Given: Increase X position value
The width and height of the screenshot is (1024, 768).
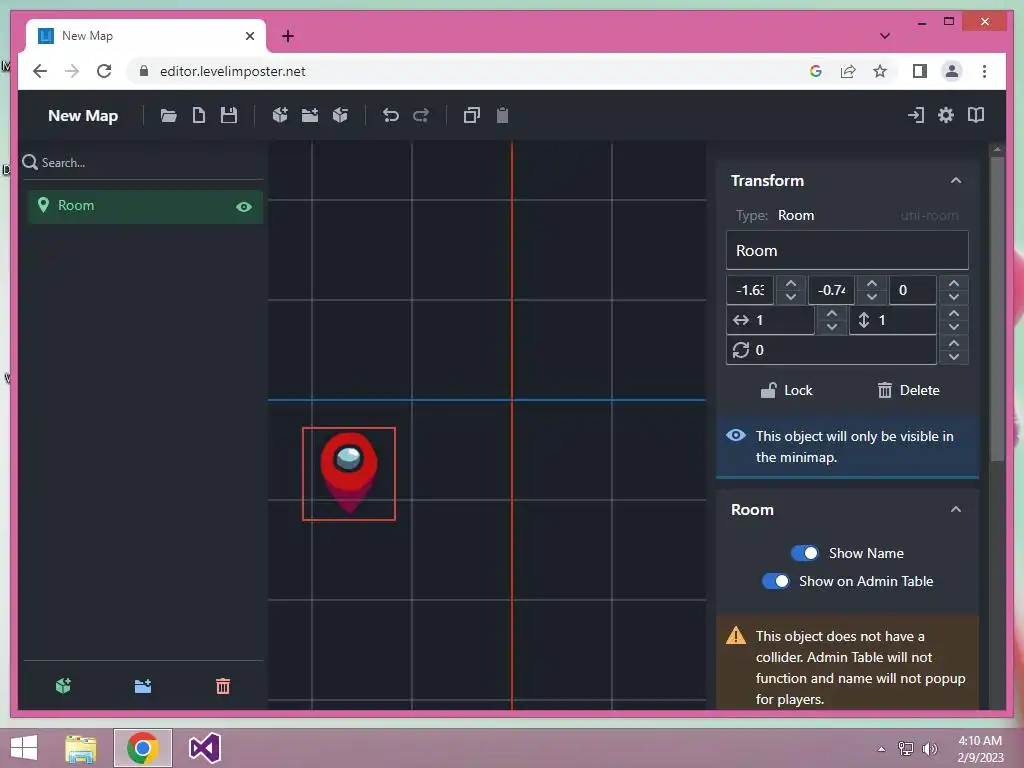Looking at the screenshot, I should point(791,283).
